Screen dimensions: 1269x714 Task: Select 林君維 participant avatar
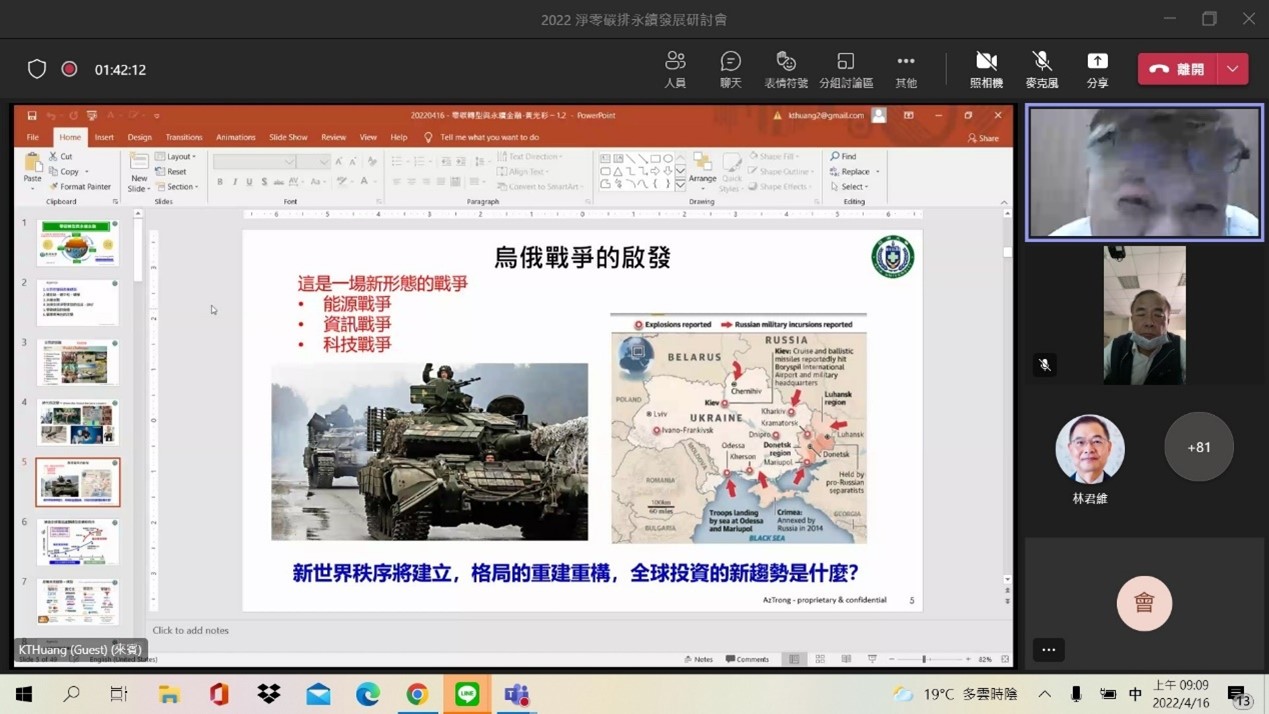(1090, 449)
